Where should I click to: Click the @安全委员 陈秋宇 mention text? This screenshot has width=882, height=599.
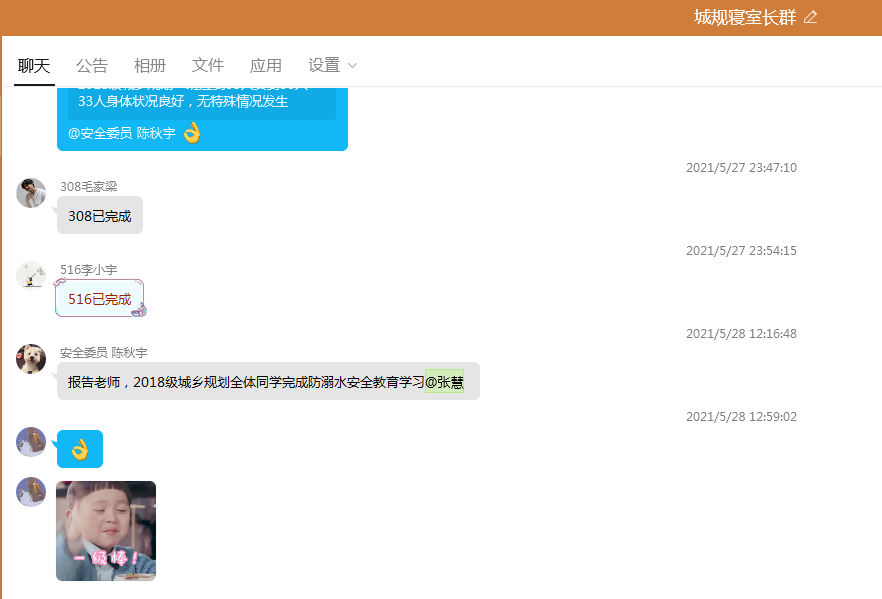coord(122,133)
